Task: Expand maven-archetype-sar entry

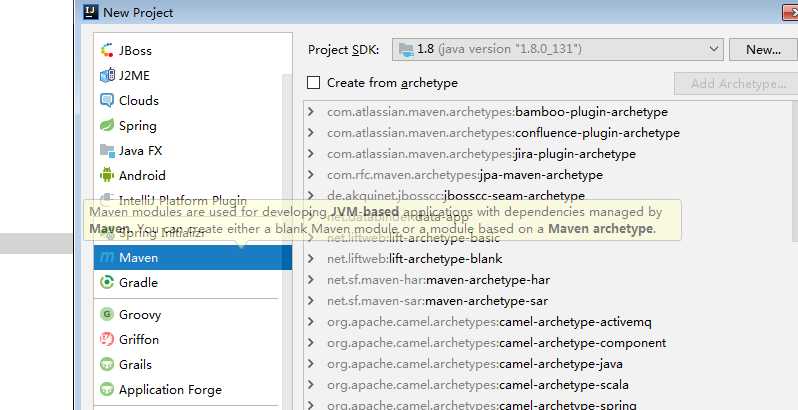Action: [311, 301]
